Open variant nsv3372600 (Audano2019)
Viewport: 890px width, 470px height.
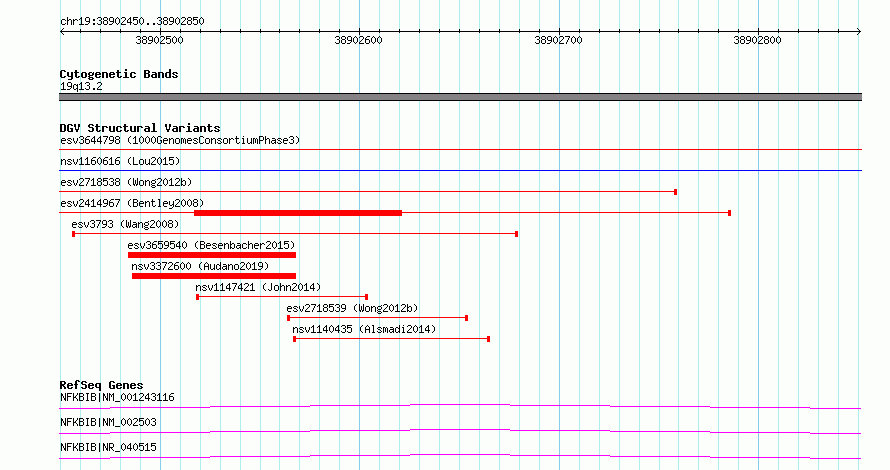click(x=200, y=266)
